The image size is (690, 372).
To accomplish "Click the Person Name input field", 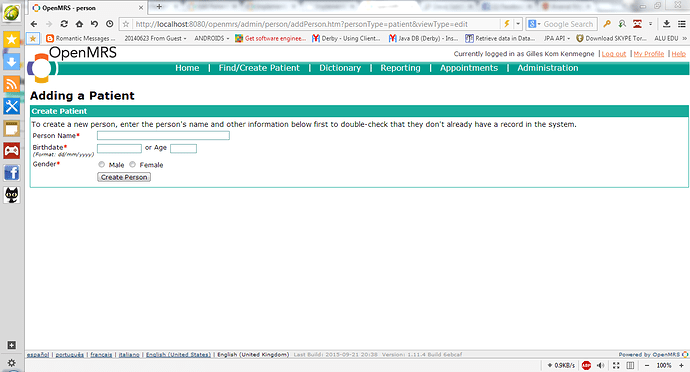I will [163, 136].
